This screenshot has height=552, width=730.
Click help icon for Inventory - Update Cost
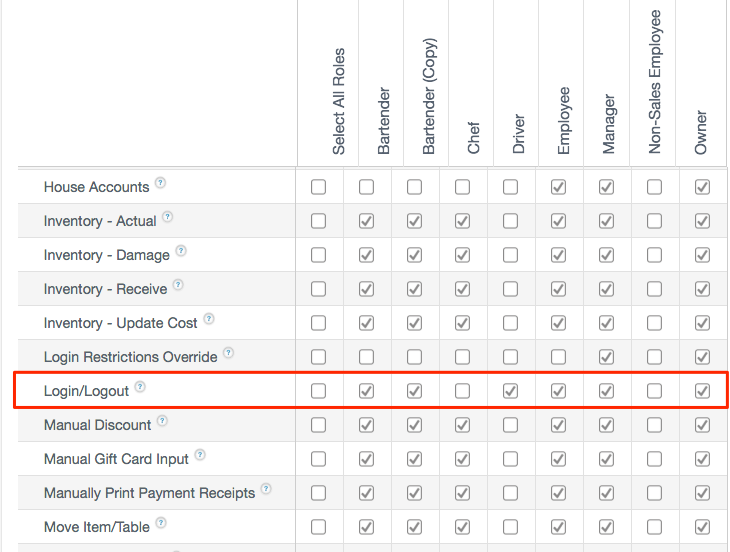209,320
